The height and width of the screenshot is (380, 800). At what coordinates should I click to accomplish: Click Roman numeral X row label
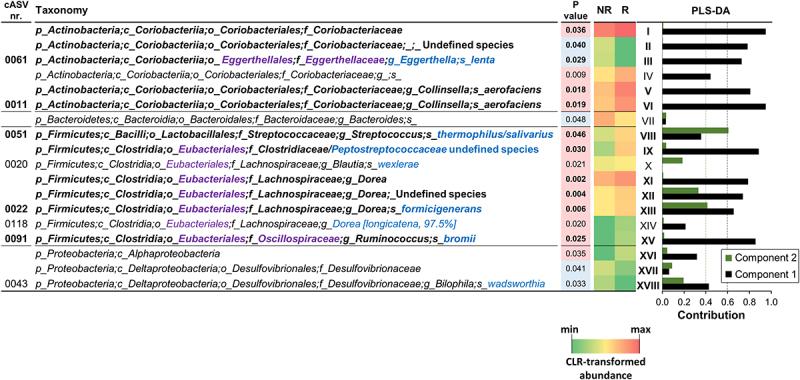(647, 165)
